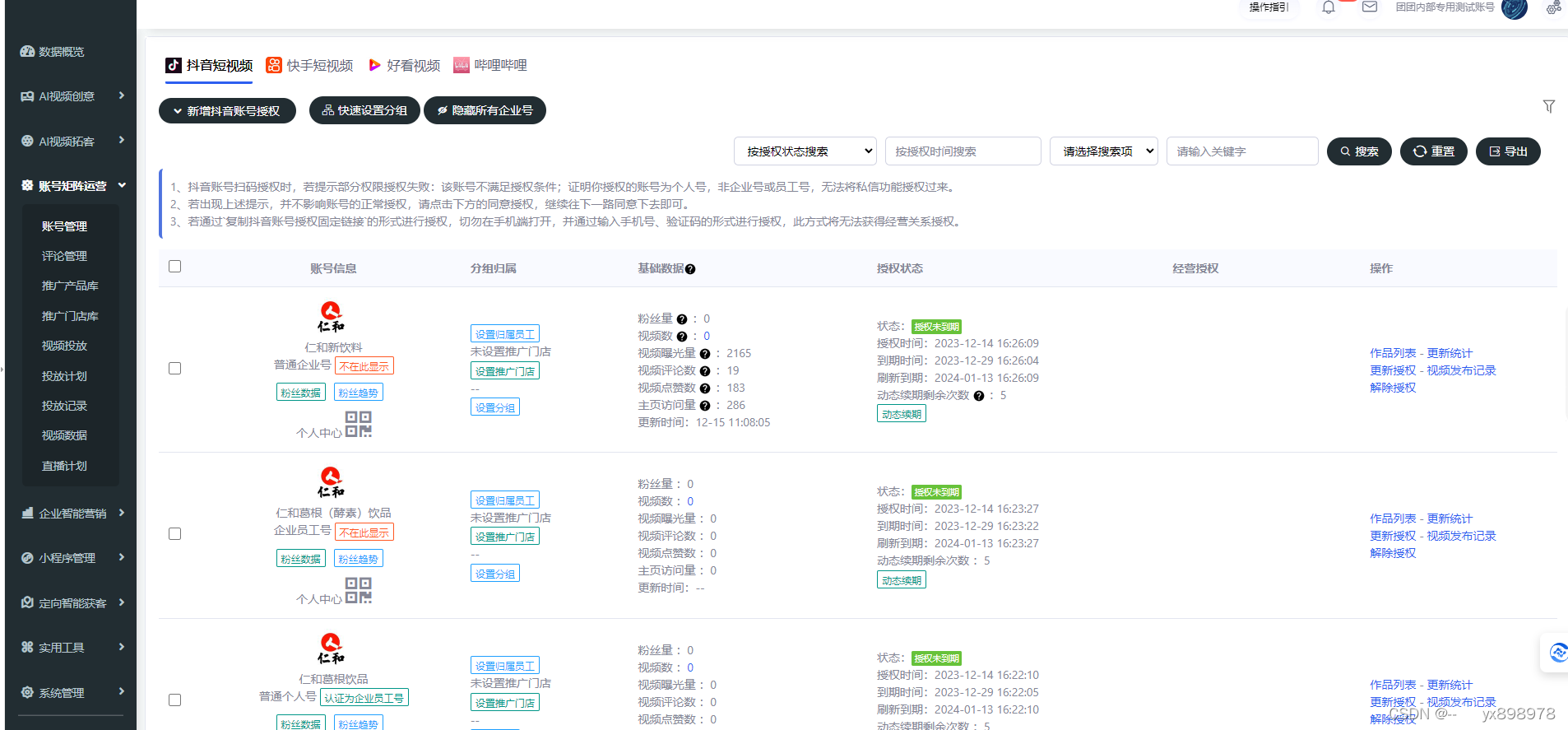Image resolution: width=1568 pixels, height=730 pixels.
Task: Click the 系统管理 gear icon
Action: coord(27,692)
